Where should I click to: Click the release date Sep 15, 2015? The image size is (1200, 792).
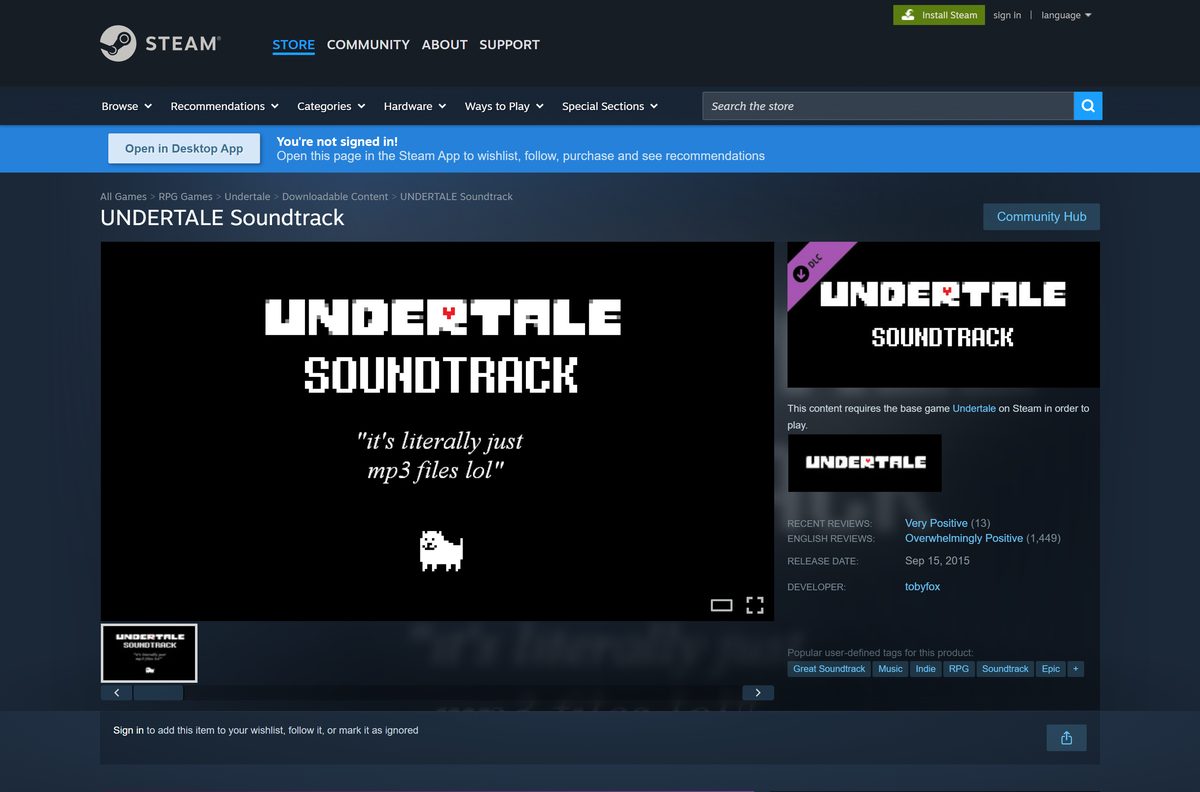pos(937,561)
